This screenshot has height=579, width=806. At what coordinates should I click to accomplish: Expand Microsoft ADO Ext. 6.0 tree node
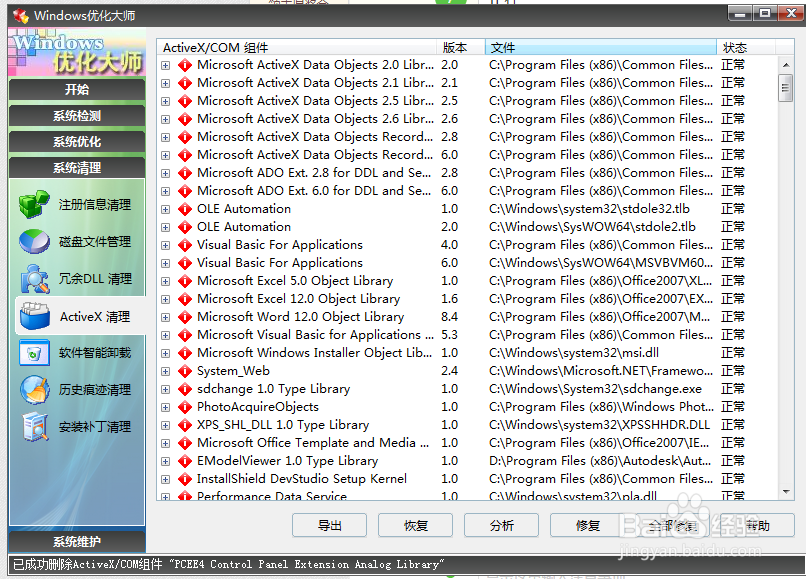coord(166,191)
